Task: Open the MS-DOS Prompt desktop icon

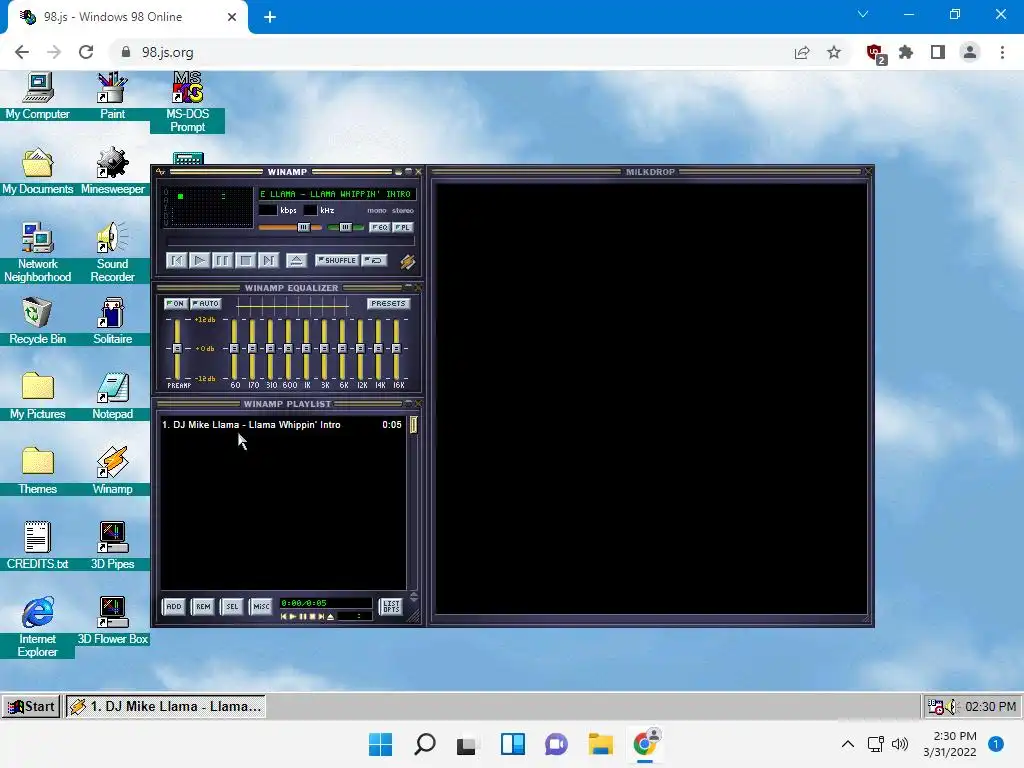Action: tap(187, 103)
